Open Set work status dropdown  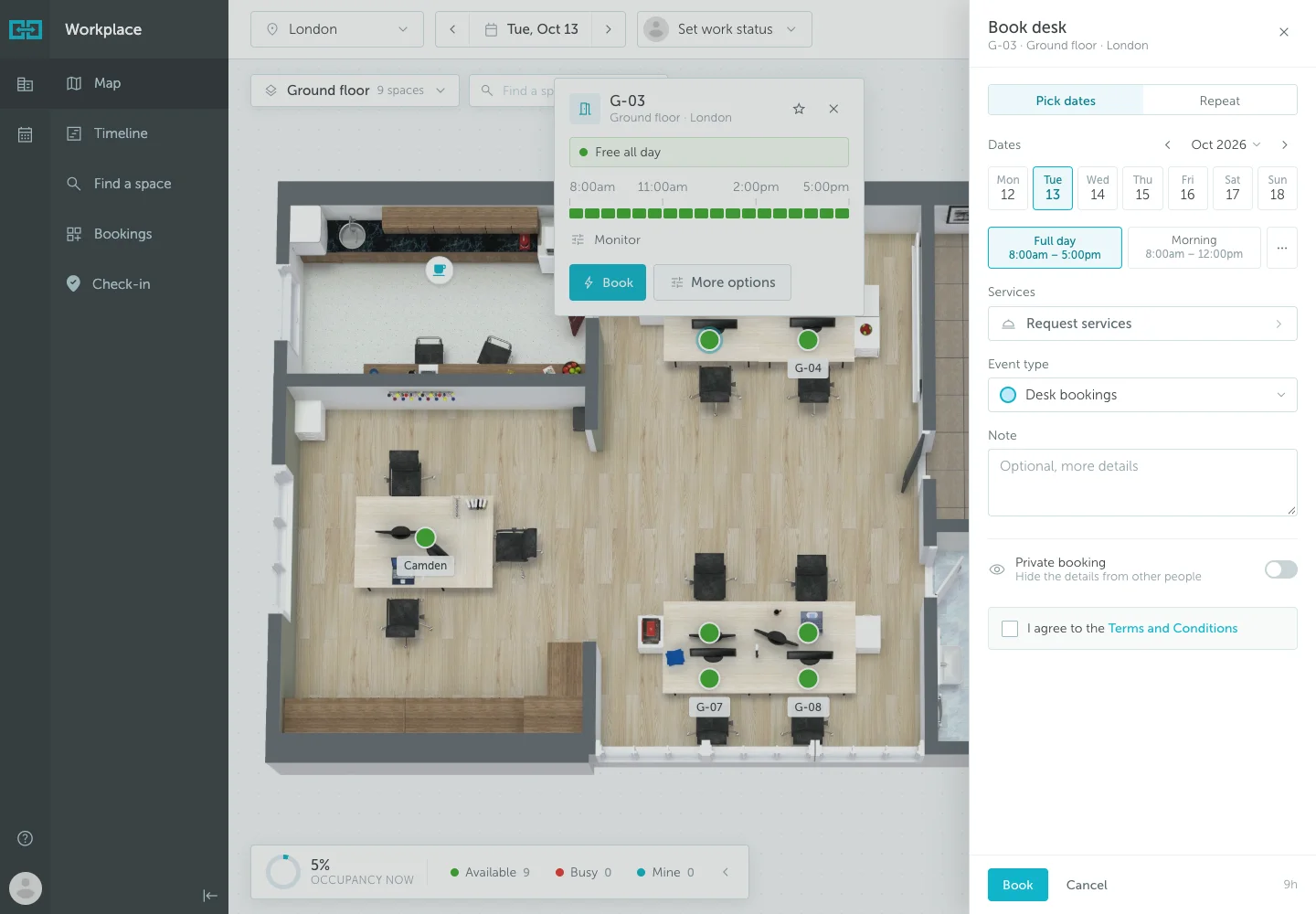725,29
